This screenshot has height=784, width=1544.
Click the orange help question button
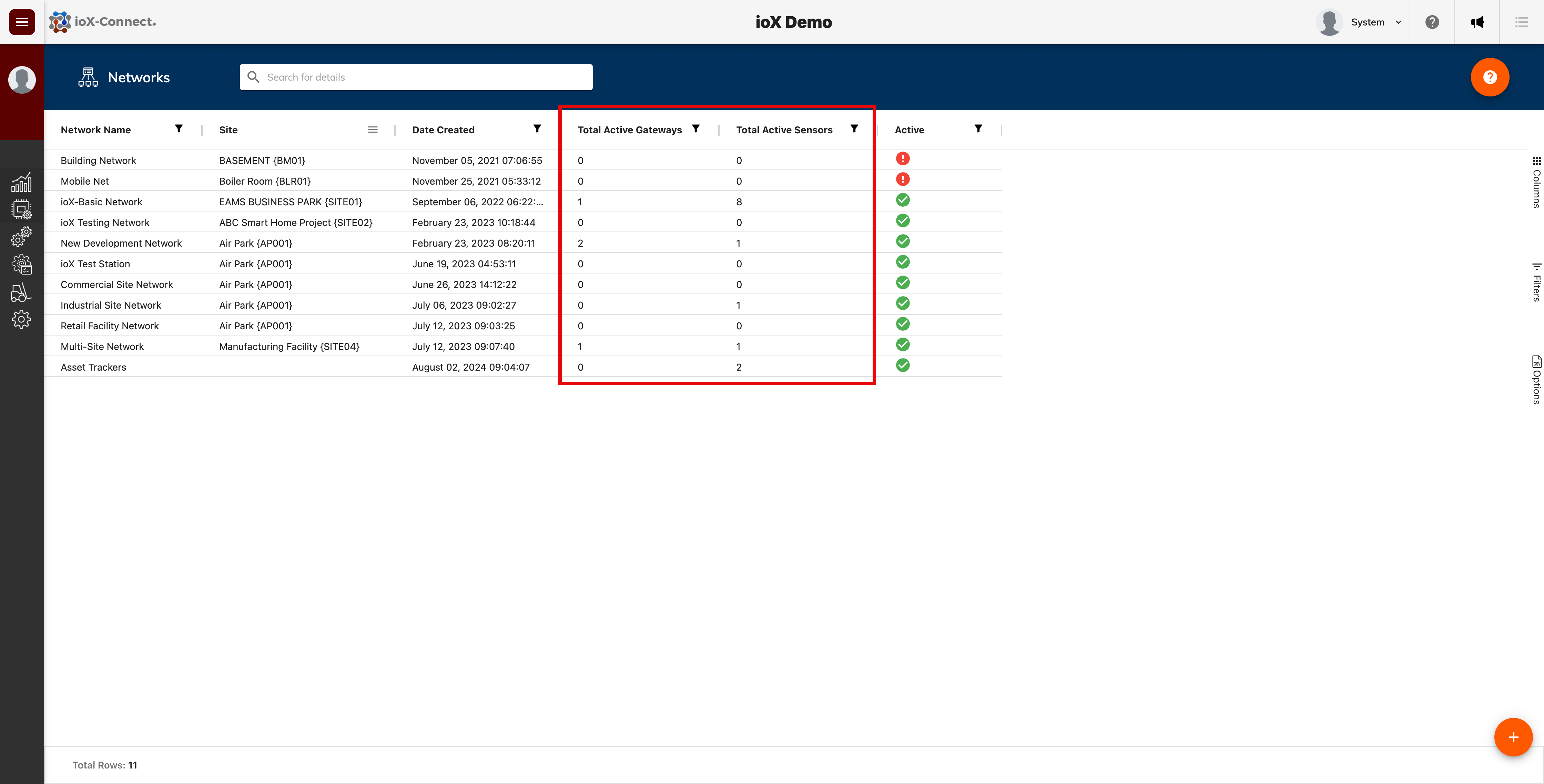coord(1490,77)
